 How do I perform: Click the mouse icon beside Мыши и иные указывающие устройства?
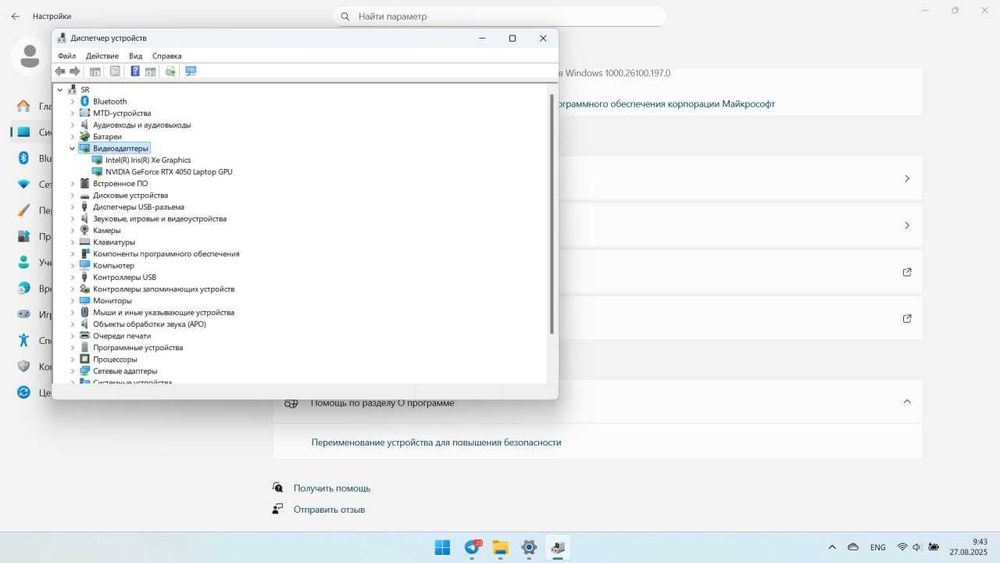click(84, 312)
